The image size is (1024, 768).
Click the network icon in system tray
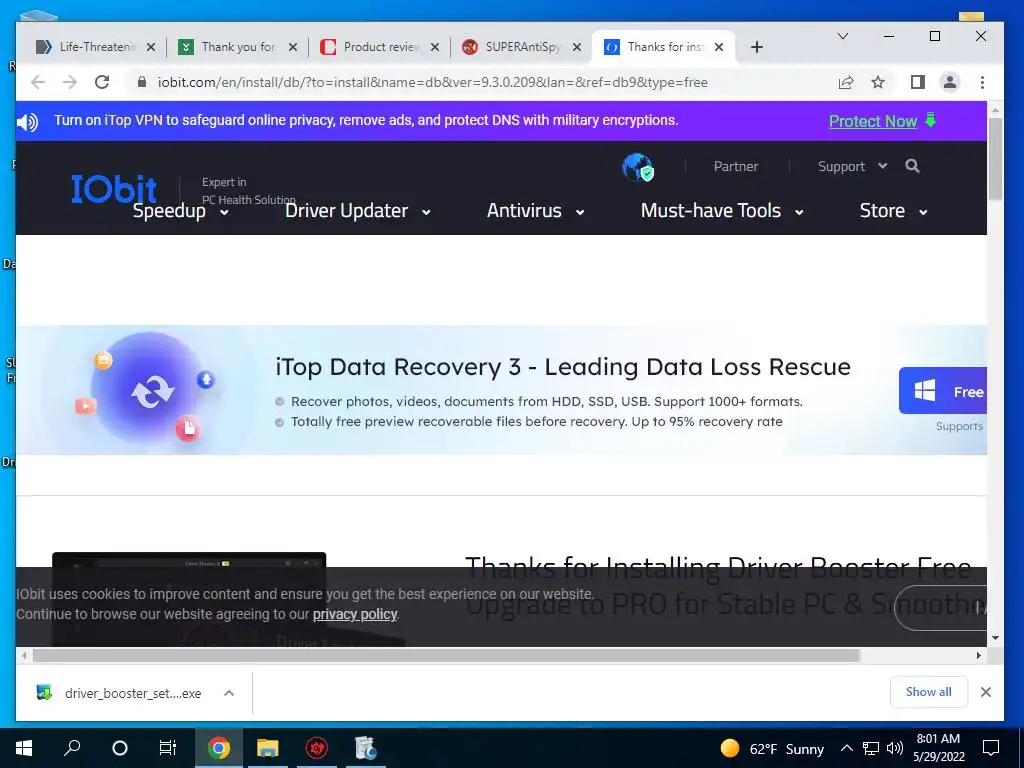tap(871, 748)
